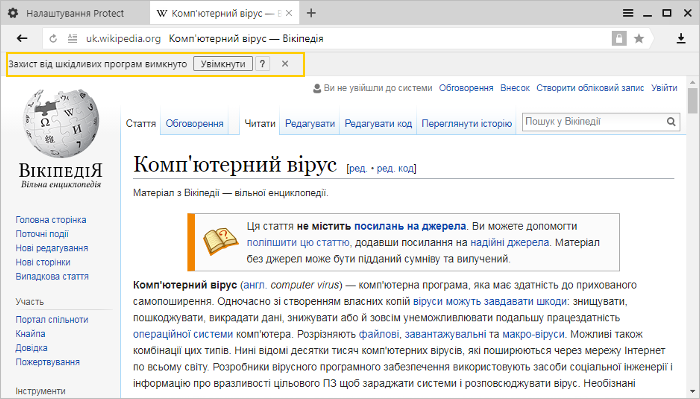This screenshot has height=399, width=700.
Task: Open the Внесок link
Action: point(515,88)
